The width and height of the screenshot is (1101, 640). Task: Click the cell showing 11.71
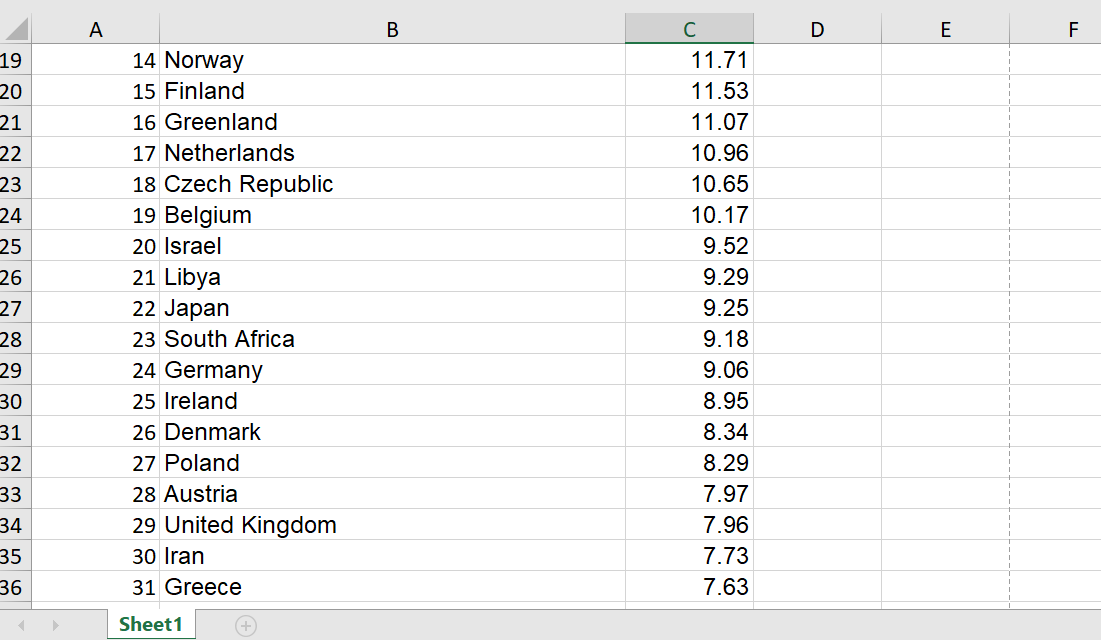pyautogui.click(x=689, y=60)
